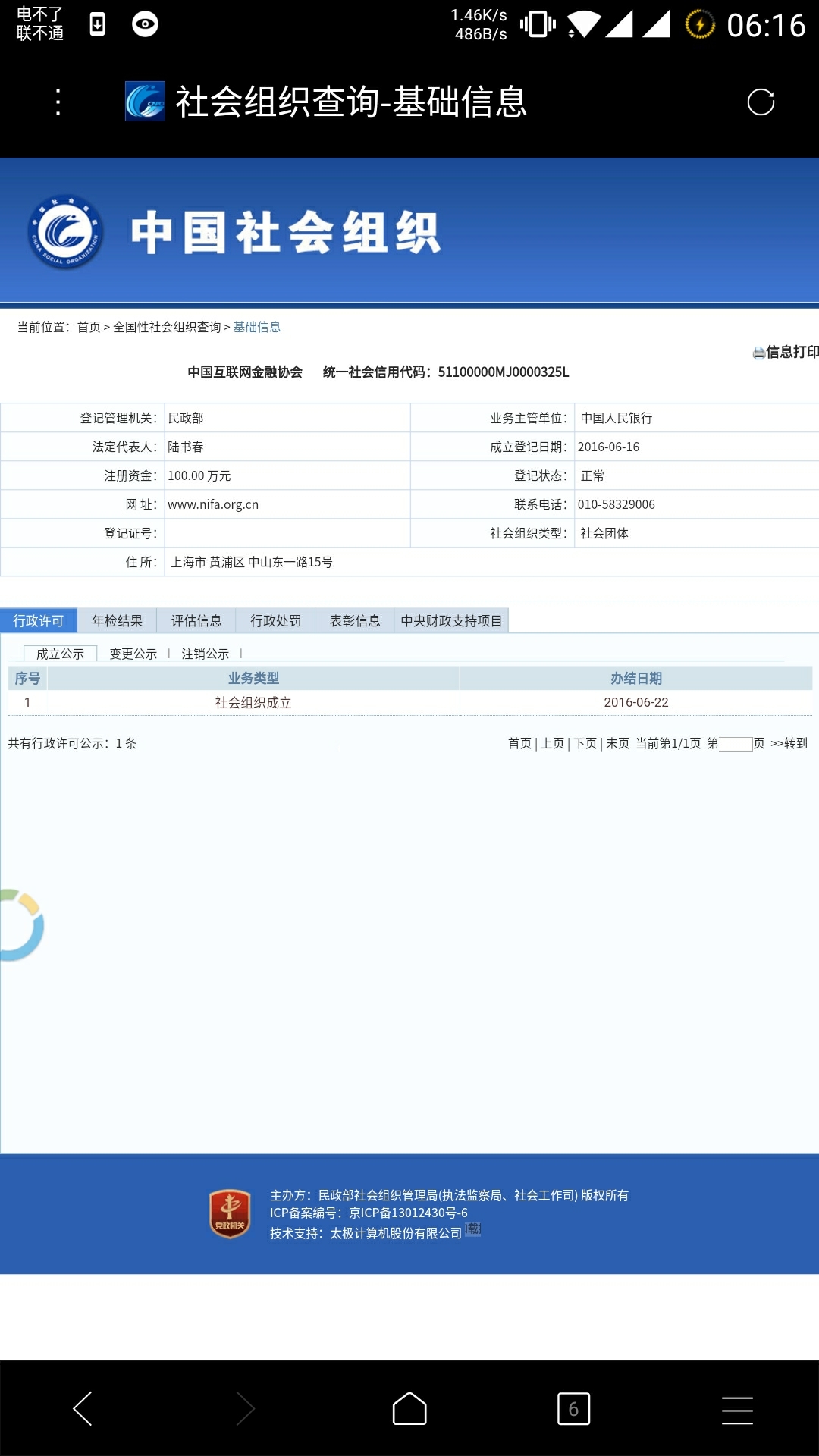The image size is (819, 1456).
Task: Click the 办结日期 column header
Action: (636, 679)
